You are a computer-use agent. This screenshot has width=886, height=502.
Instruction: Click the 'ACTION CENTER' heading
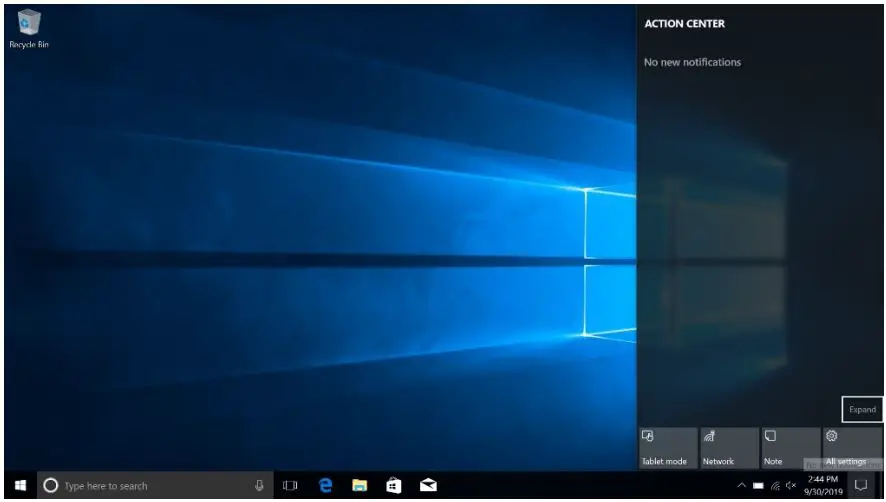684,24
